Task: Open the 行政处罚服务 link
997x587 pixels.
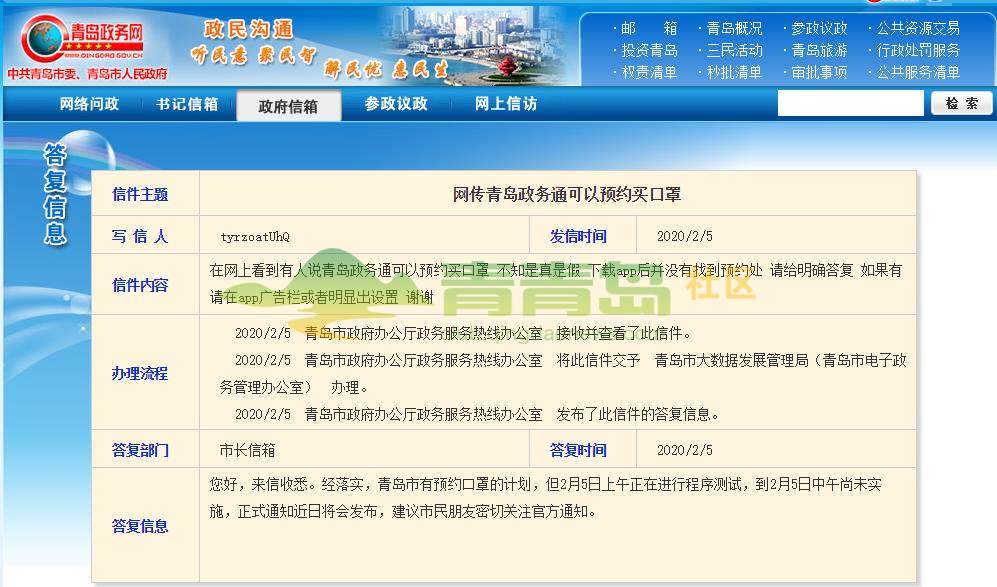Action: [x=918, y=50]
